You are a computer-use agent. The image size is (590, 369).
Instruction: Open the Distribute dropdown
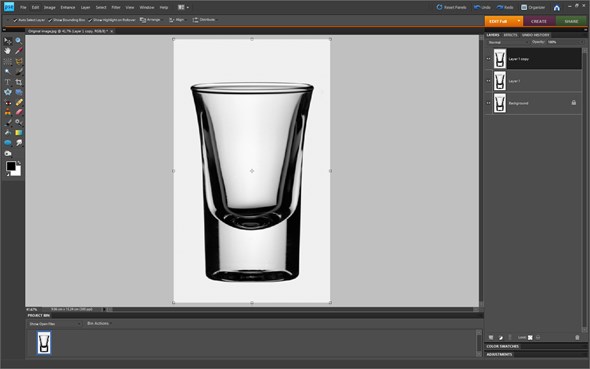click(x=204, y=20)
